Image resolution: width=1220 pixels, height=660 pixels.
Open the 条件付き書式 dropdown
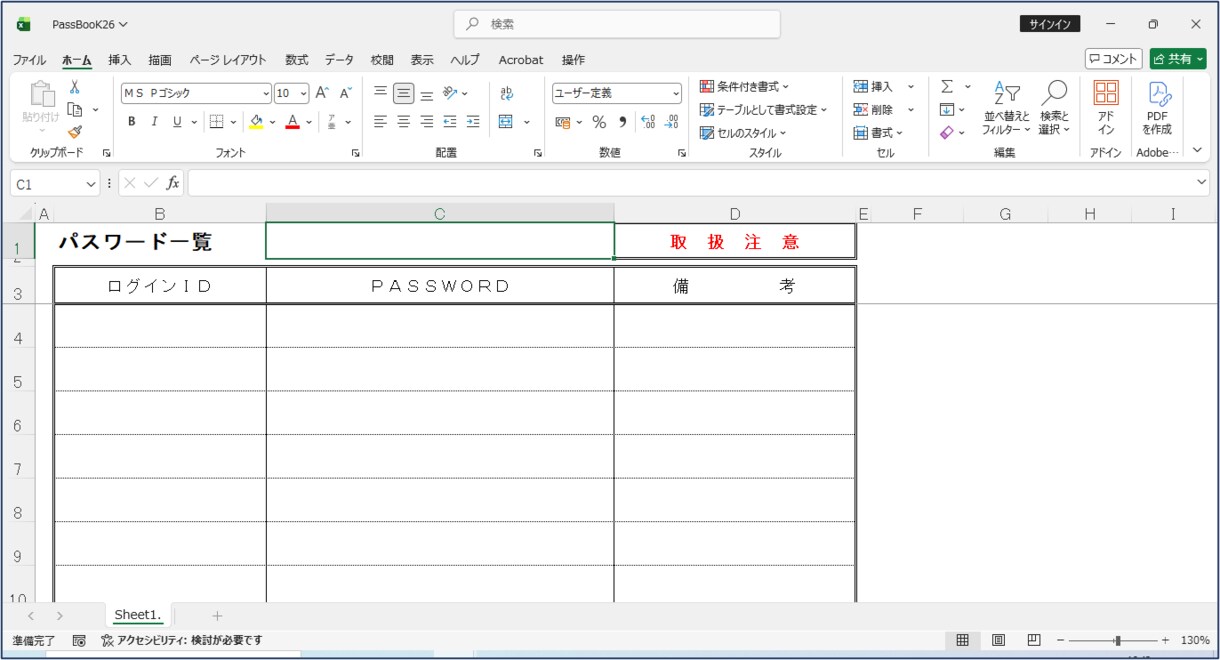(744, 87)
